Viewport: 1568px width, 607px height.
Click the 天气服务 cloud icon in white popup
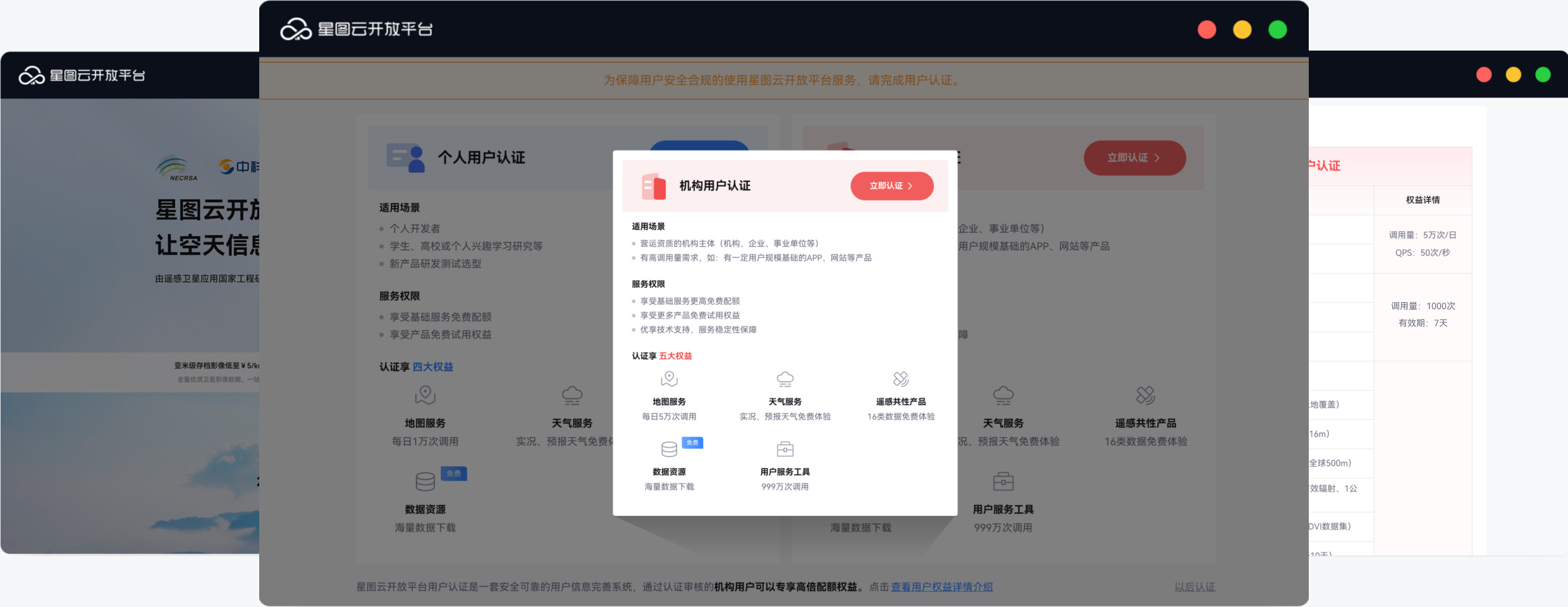click(x=785, y=379)
